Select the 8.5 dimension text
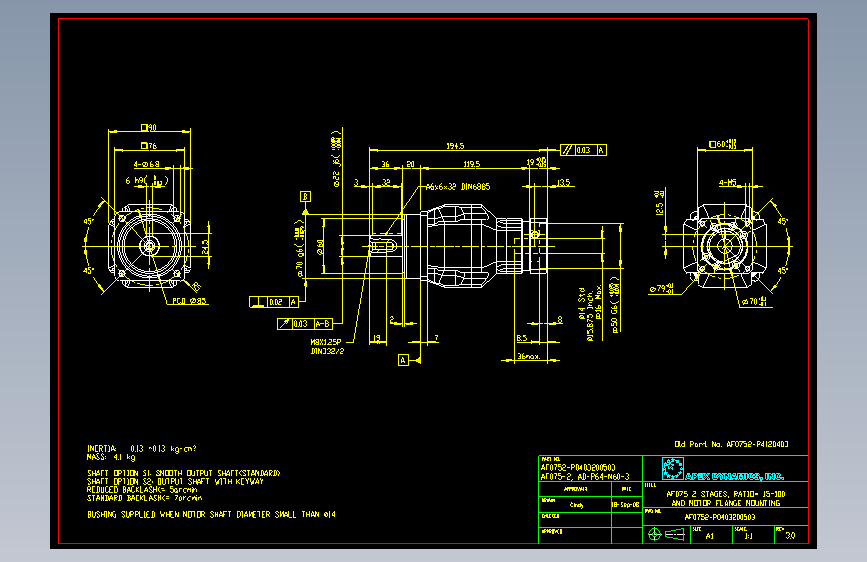The width and height of the screenshot is (867, 562). pyautogui.click(x=522, y=339)
